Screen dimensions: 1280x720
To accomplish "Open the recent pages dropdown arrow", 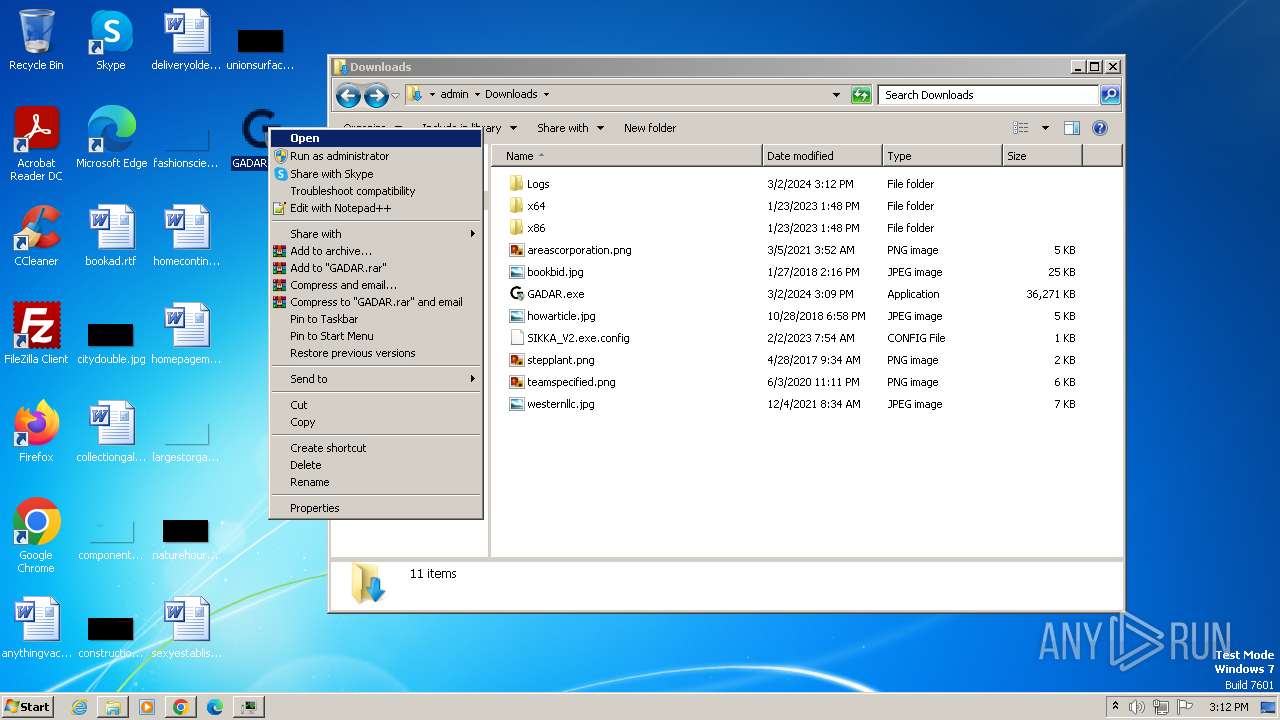I will pyautogui.click(x=396, y=96).
